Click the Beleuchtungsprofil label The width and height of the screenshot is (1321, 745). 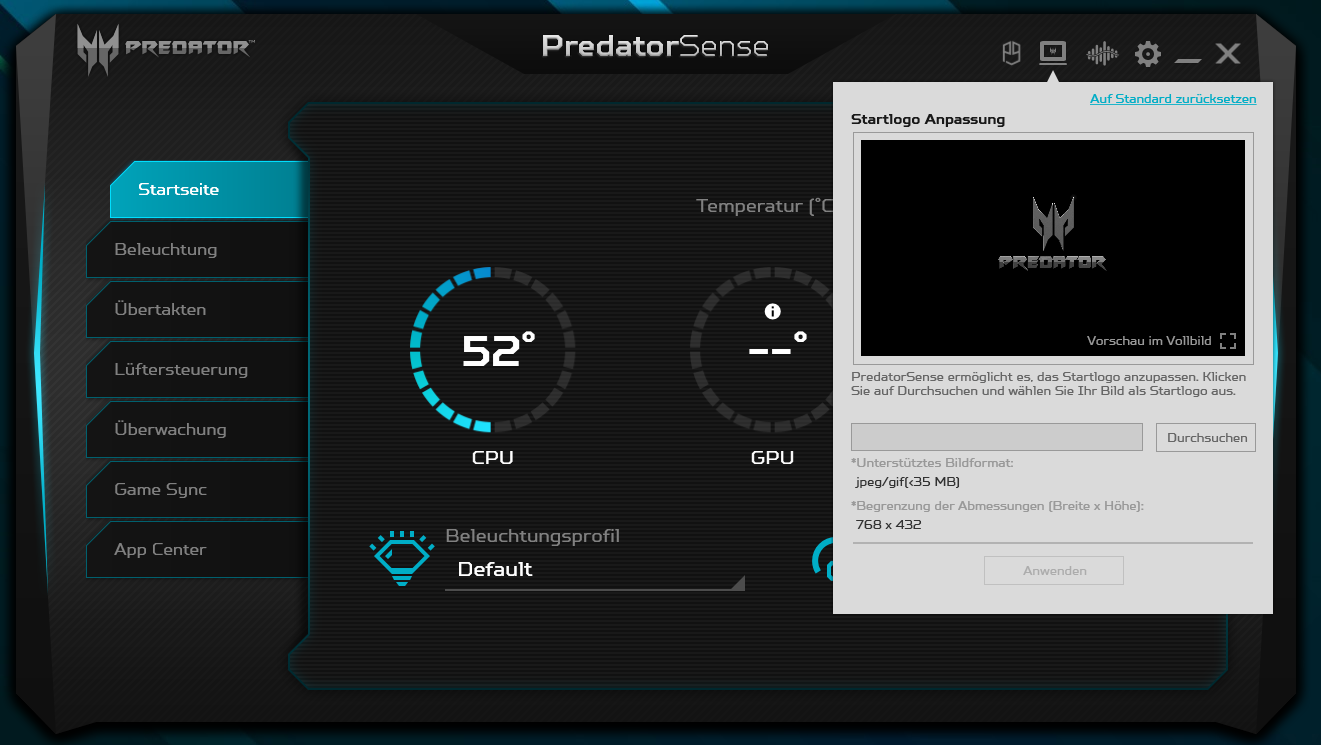pos(533,536)
